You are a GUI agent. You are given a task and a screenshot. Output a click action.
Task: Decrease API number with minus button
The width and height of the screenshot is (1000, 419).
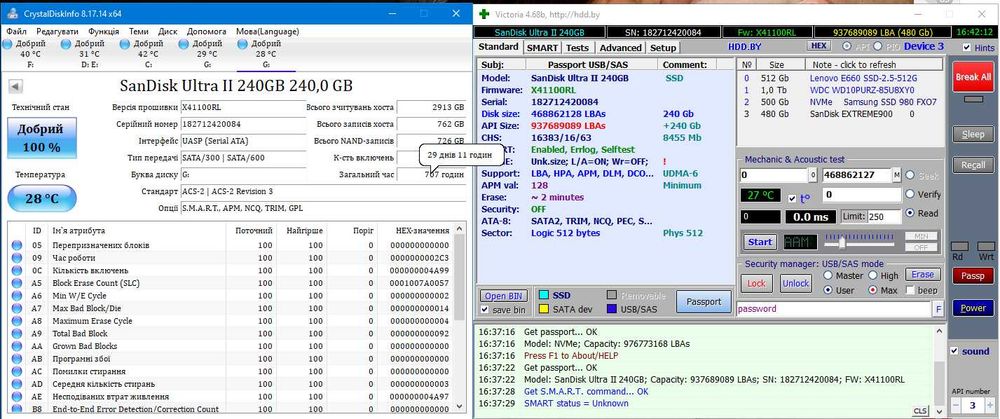(x=956, y=406)
